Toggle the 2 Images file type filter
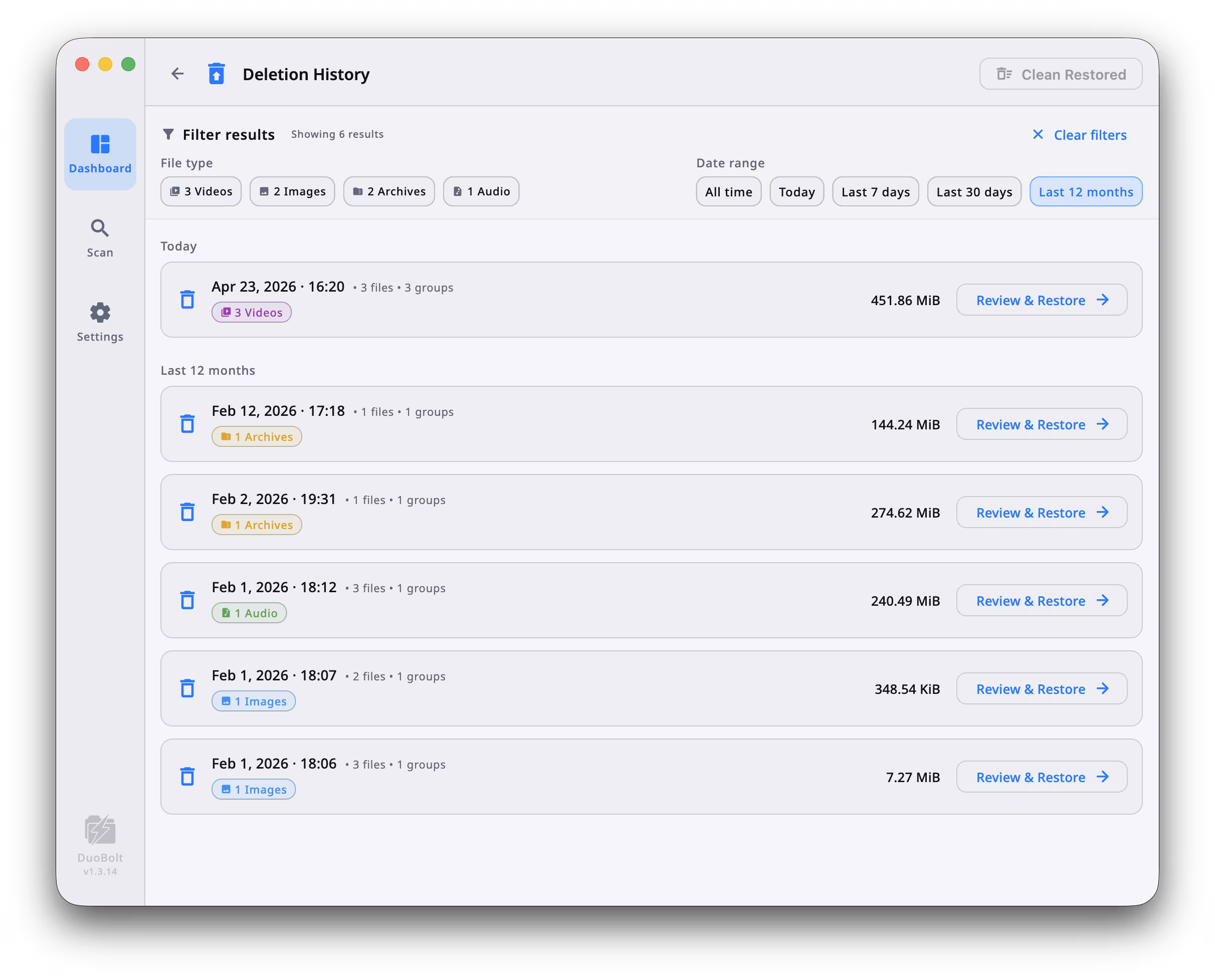The image size is (1215, 980). pyautogui.click(x=292, y=191)
